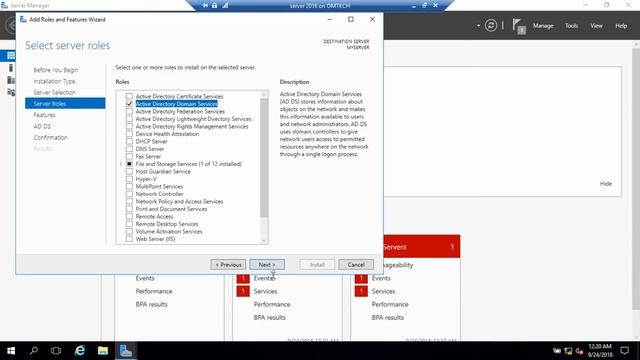The width and height of the screenshot is (640, 360).
Task: Select Host Guardian Service role text
Action: tap(163, 171)
